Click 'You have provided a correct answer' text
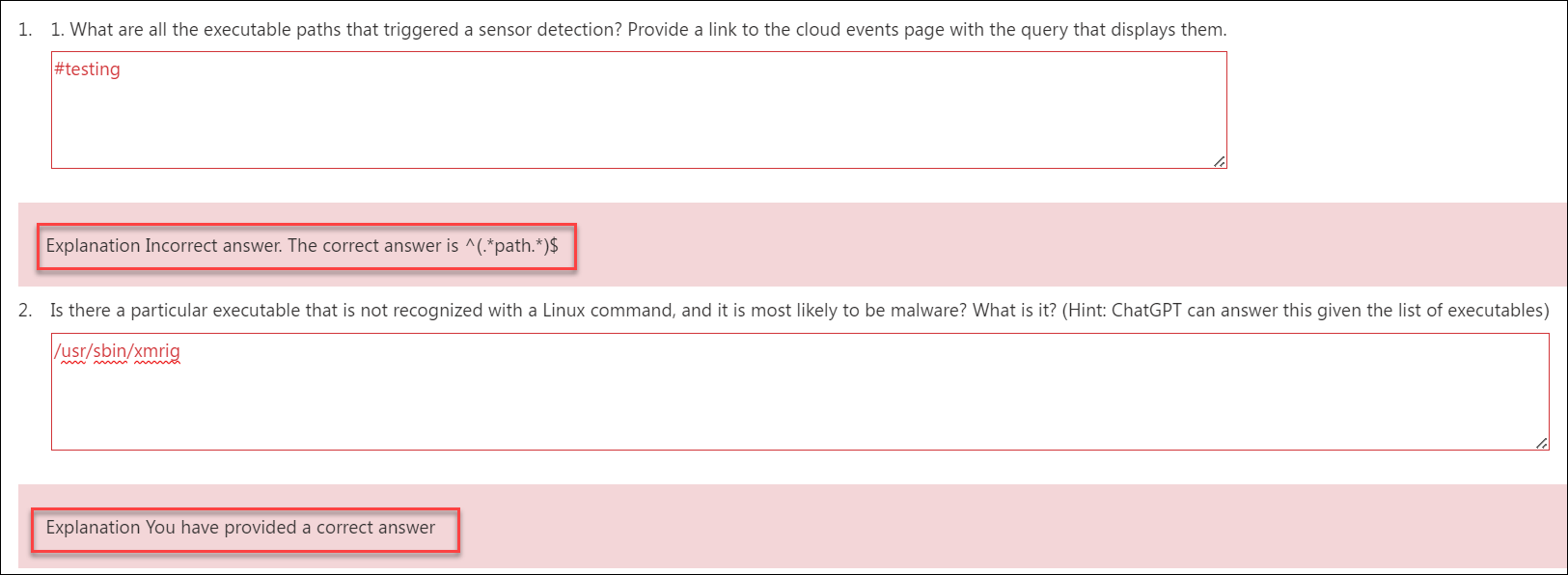Viewport: 1568px width, 575px height. [290, 528]
